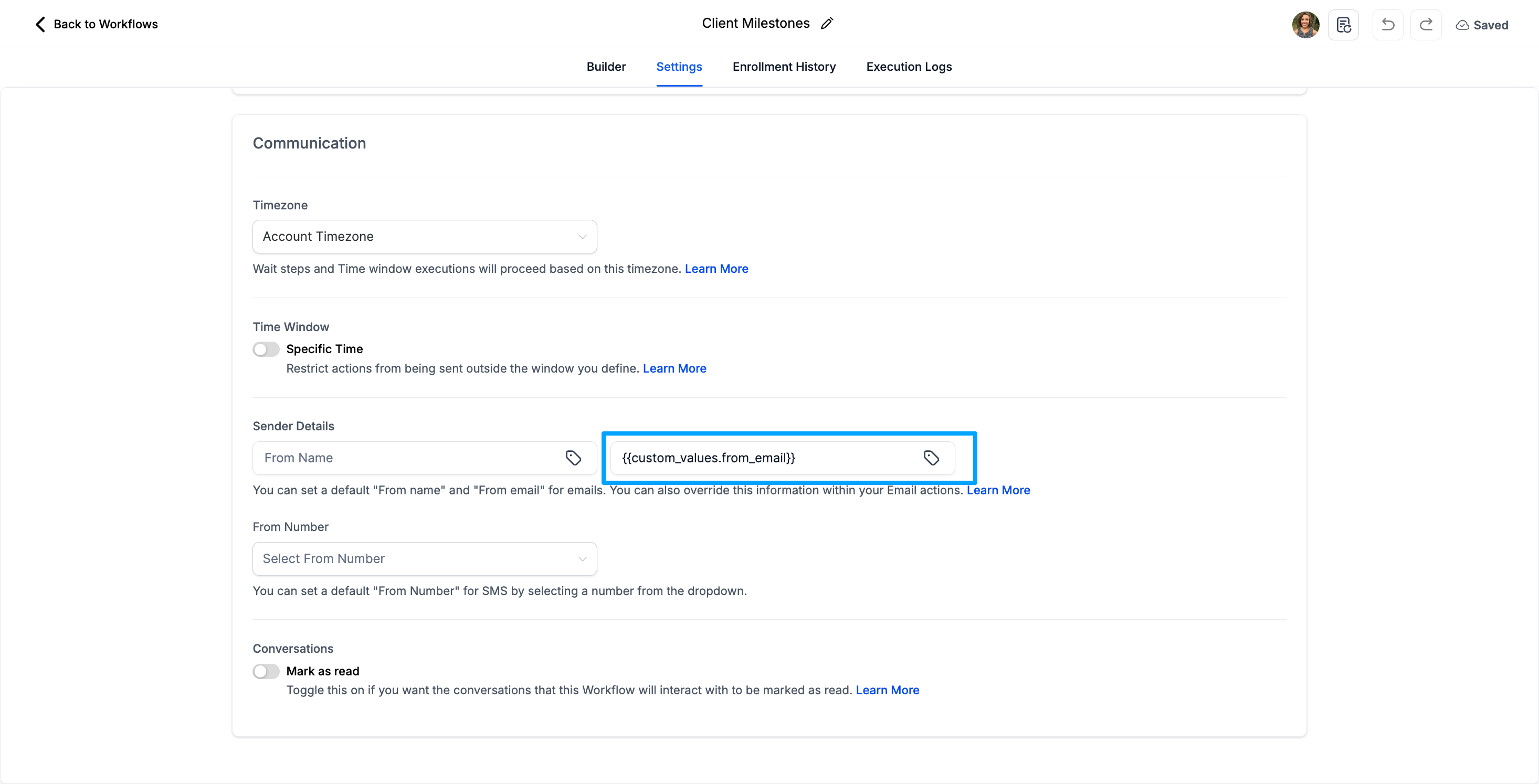Image resolution: width=1539 pixels, height=784 pixels.
Task: Click the tag icon in From Email field
Action: (x=931, y=458)
